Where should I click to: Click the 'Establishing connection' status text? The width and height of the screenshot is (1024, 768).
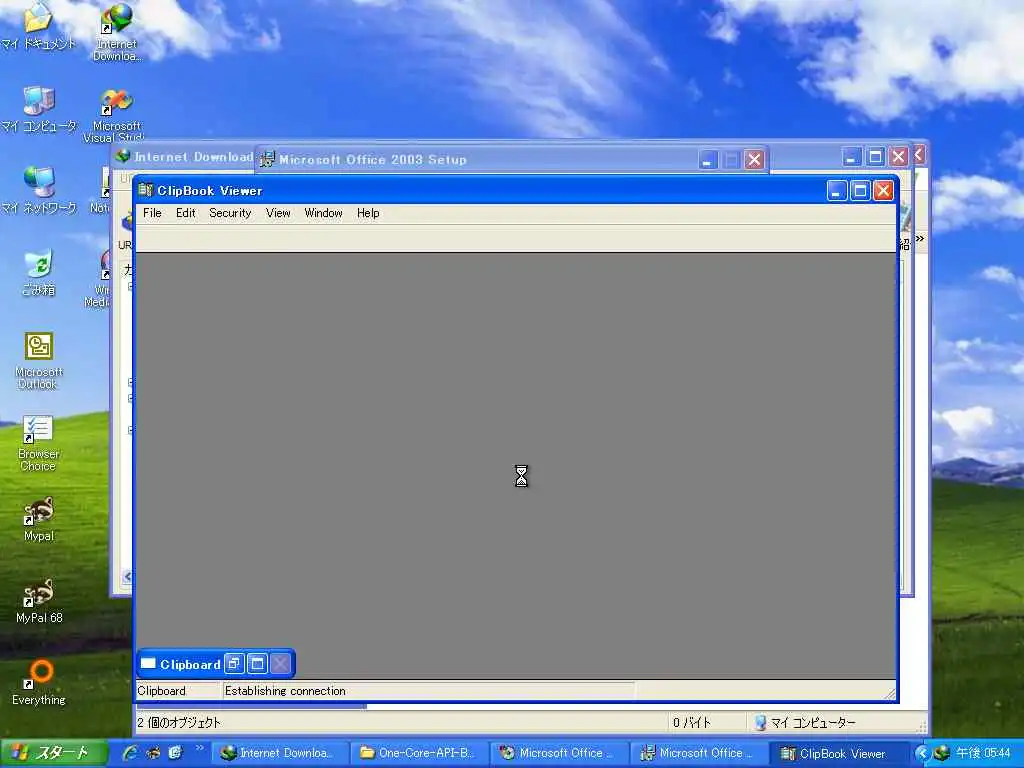click(x=285, y=691)
